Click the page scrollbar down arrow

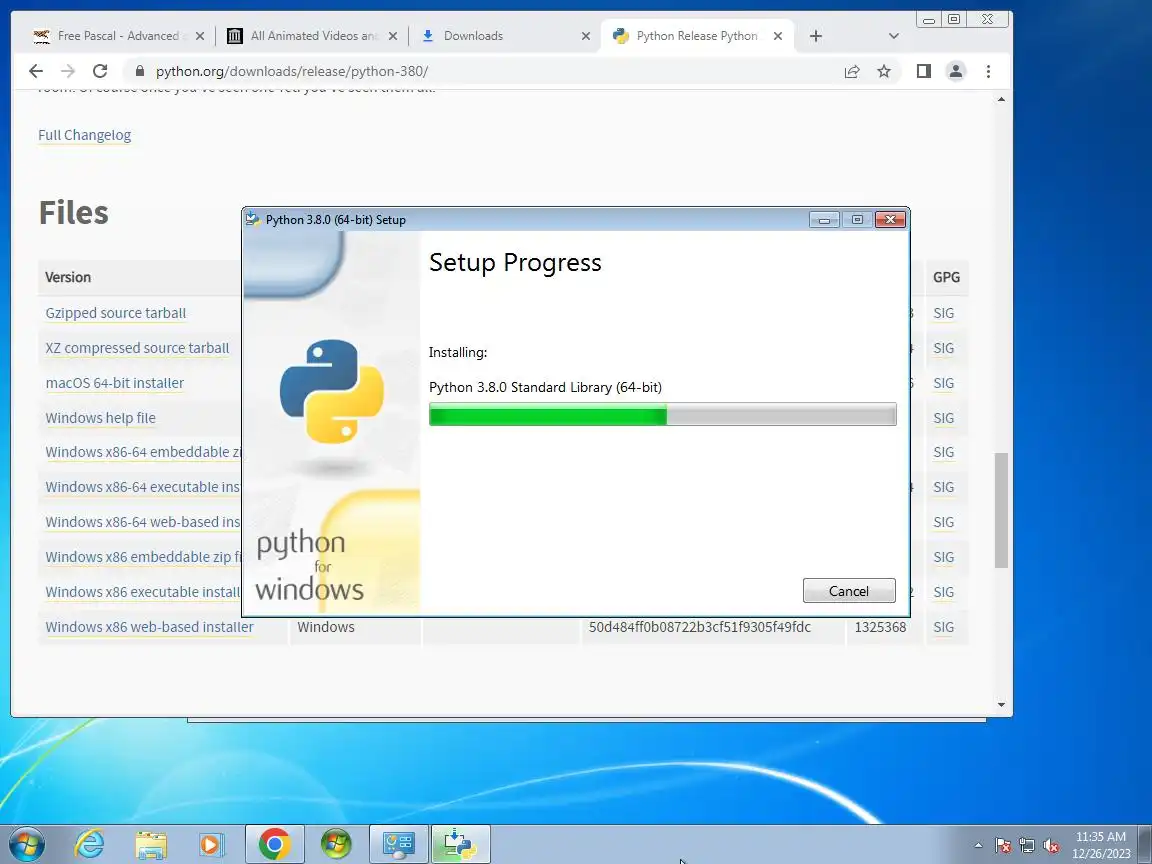[1001, 705]
